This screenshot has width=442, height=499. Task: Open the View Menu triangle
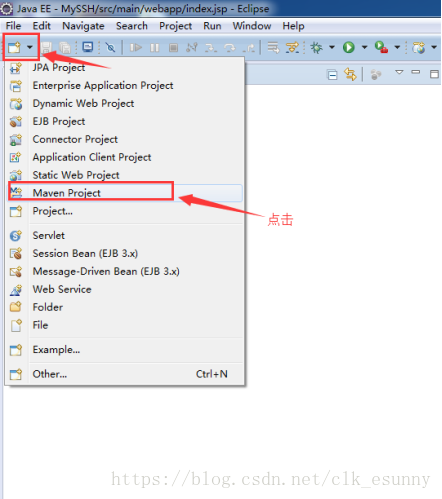399,72
